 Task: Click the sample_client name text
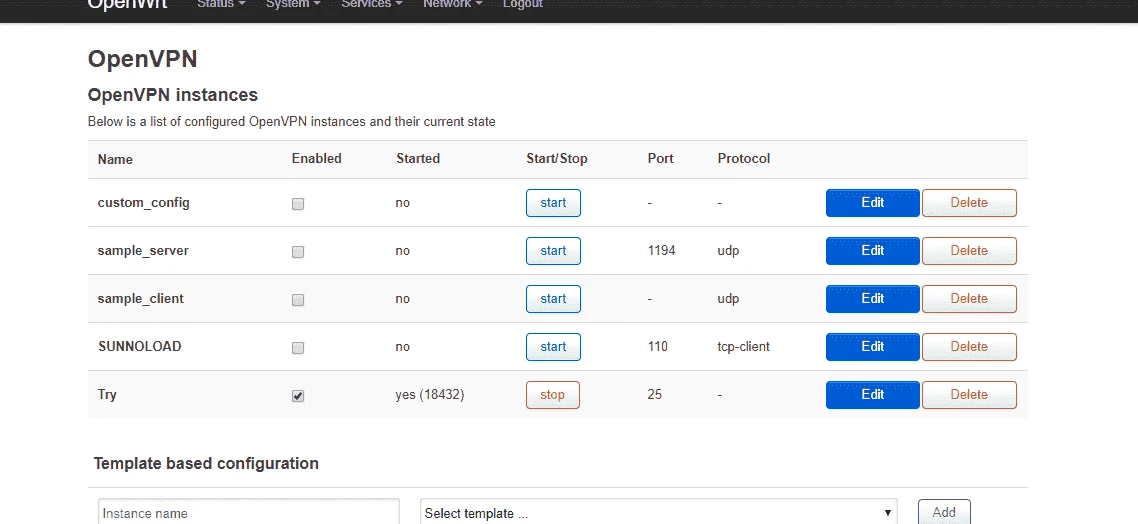click(141, 299)
